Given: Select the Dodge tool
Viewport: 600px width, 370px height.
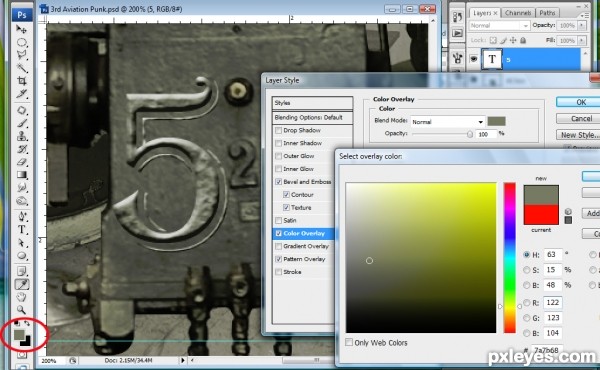Looking at the screenshot, I should (x=21, y=201).
